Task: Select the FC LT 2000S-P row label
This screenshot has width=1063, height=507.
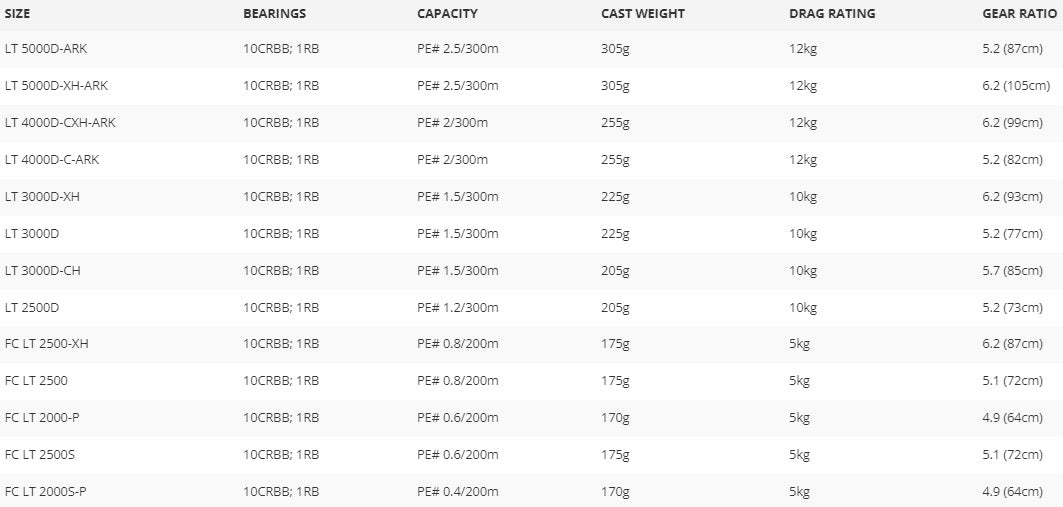Action: click(x=46, y=492)
